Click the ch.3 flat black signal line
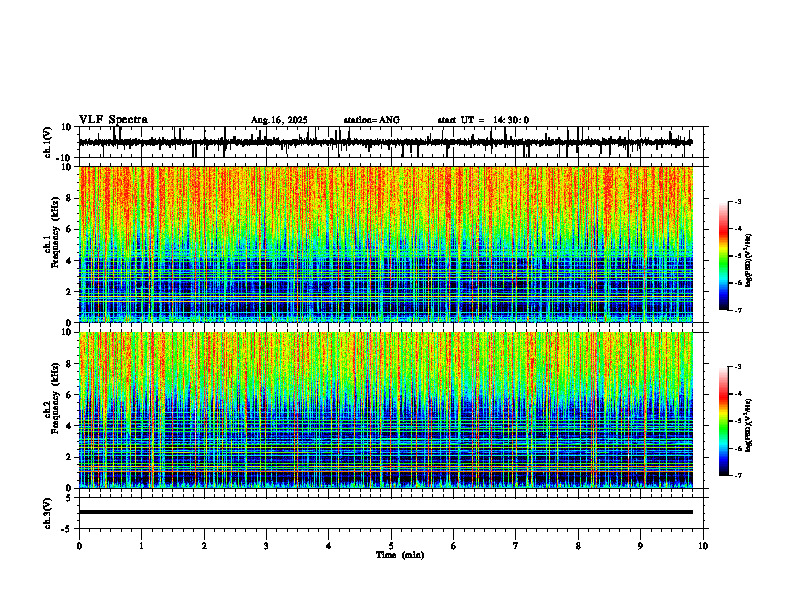Screen dimensions: 792x612 (385, 512)
